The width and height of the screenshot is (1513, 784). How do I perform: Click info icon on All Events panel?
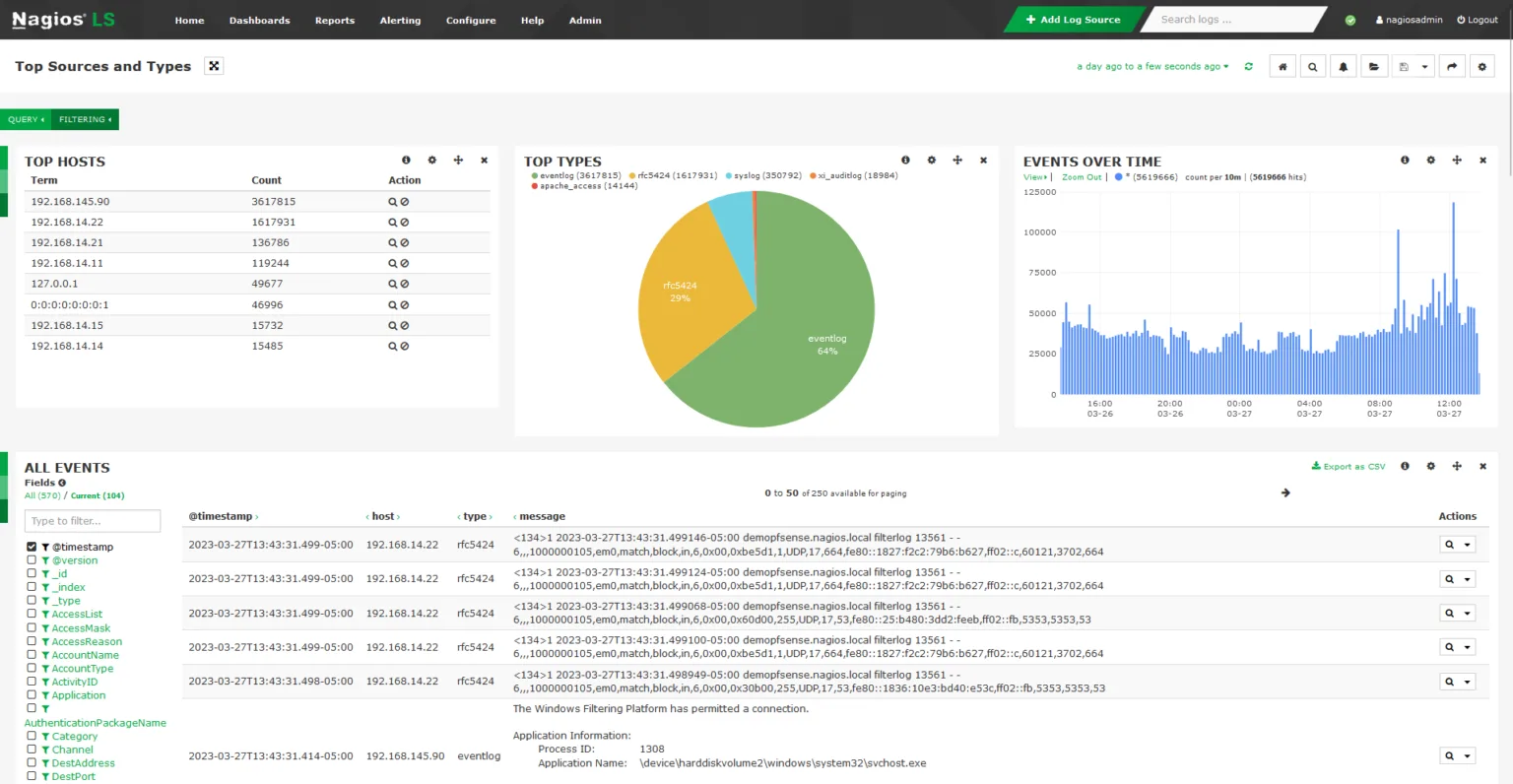[x=1405, y=466]
